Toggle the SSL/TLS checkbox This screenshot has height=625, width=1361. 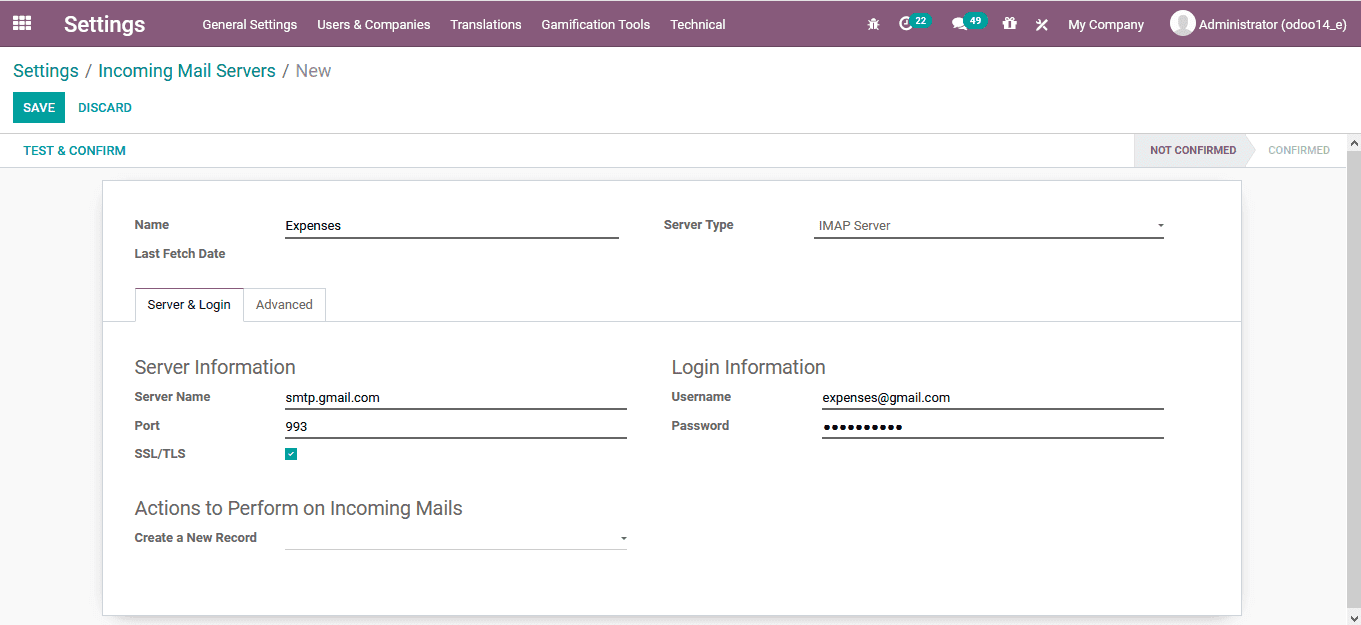tap(291, 454)
